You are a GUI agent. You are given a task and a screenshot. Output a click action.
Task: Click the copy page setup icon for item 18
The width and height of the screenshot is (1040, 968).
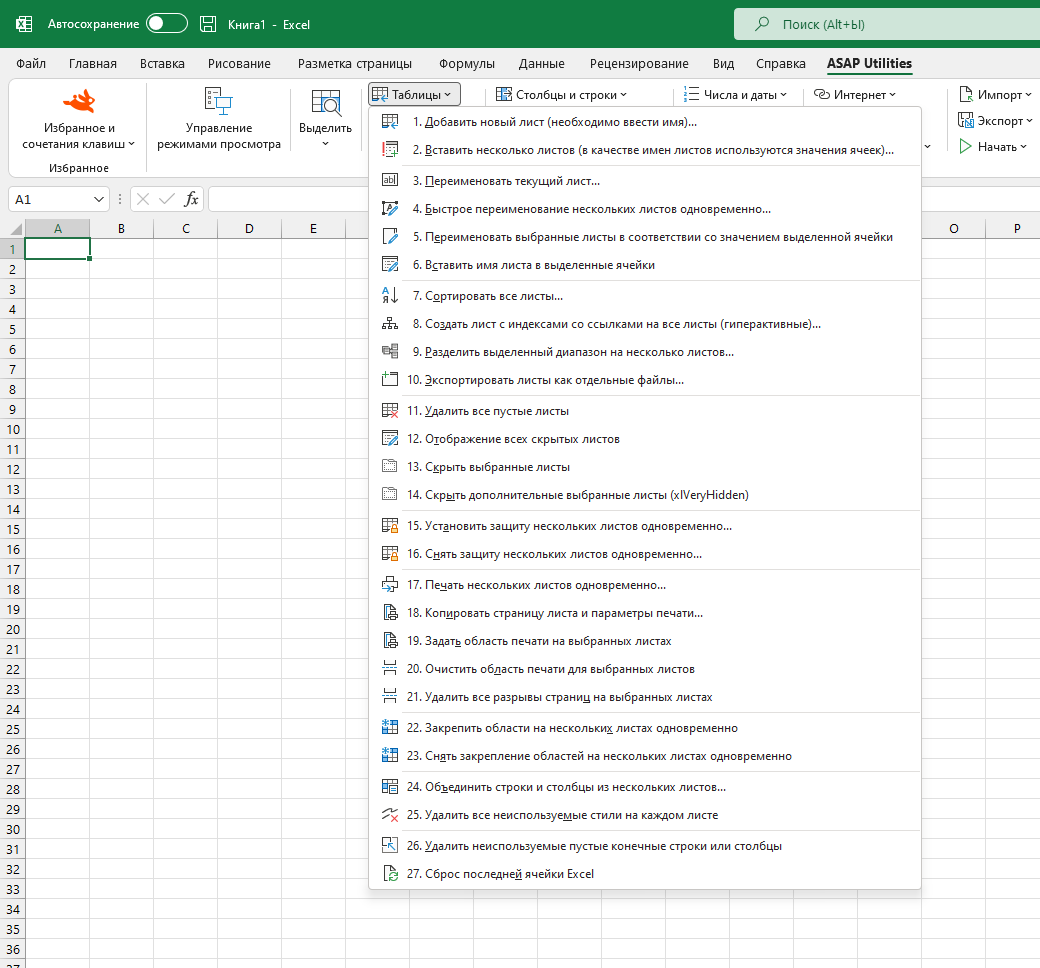pos(390,612)
